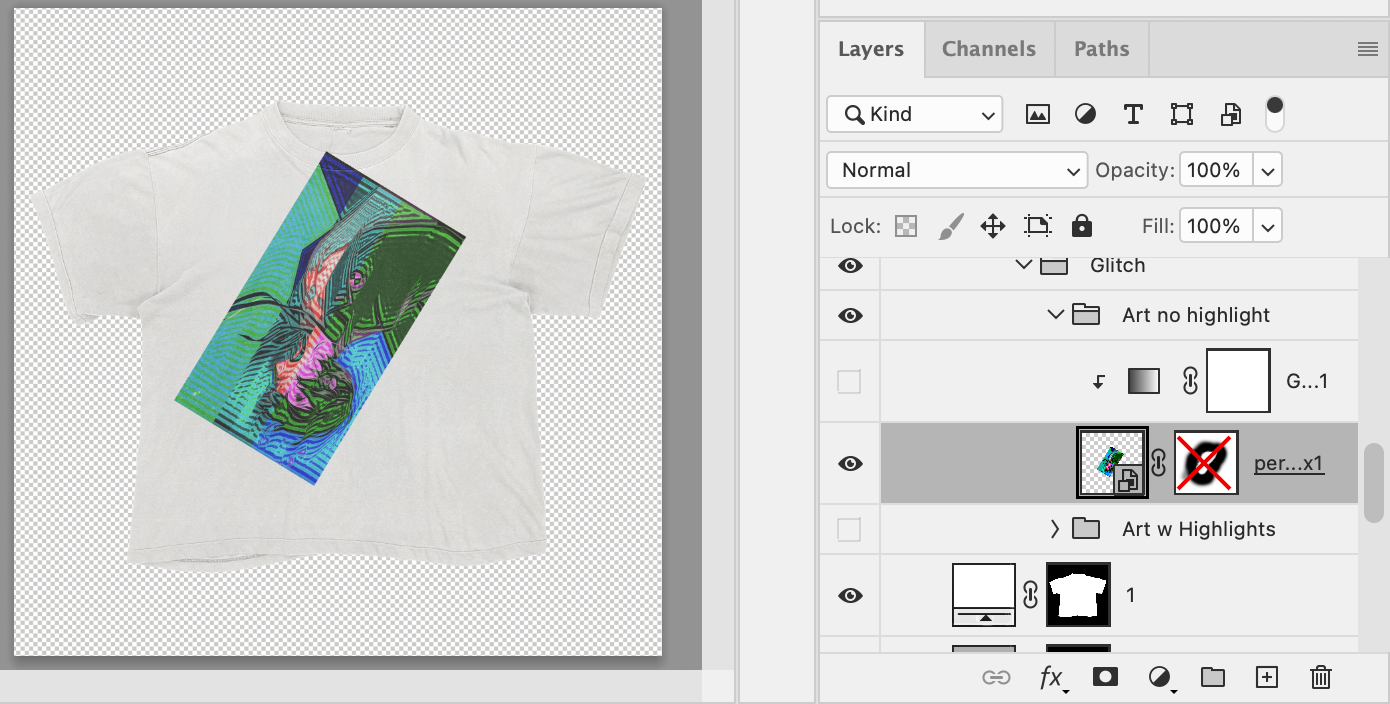Select the t-shirt mask thumbnail on layer 1
The image size is (1390, 704).
pos(1078,595)
